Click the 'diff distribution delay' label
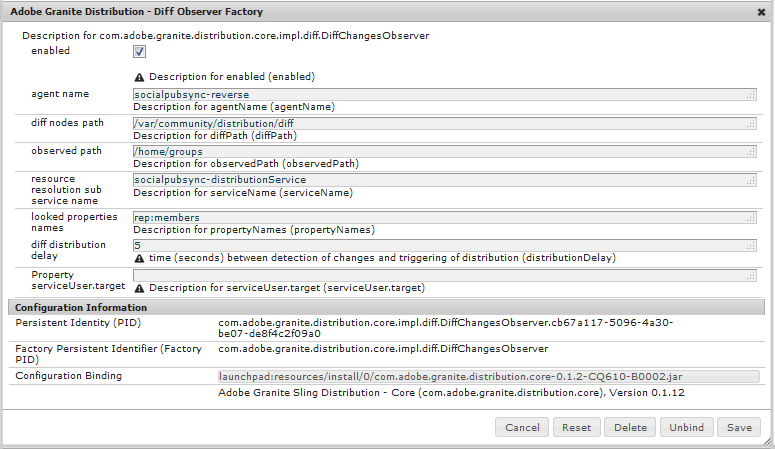 pos(68,250)
